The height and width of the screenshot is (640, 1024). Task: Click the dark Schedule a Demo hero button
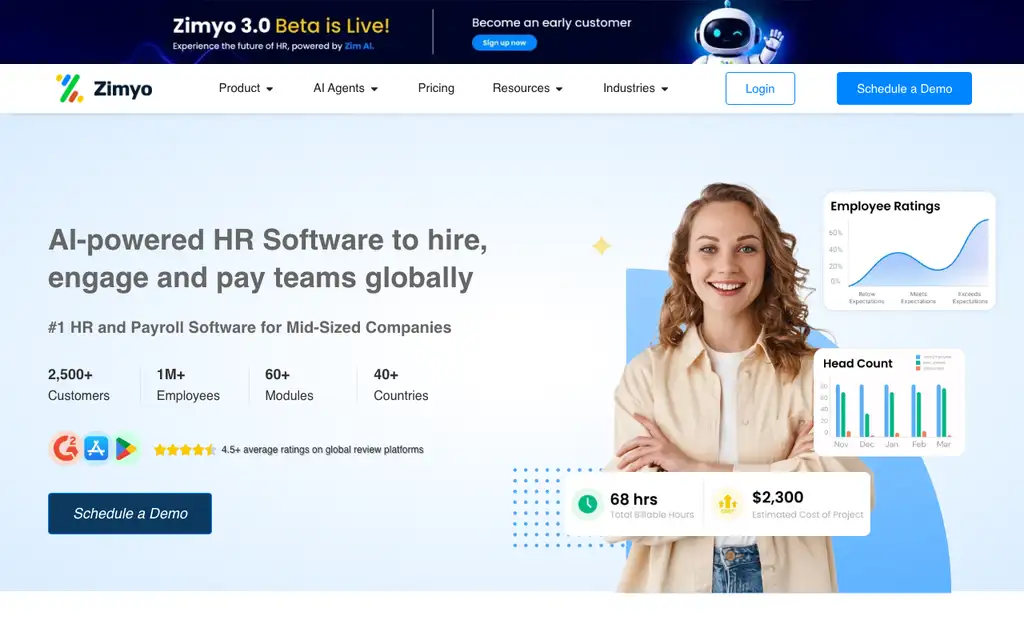[x=130, y=513]
